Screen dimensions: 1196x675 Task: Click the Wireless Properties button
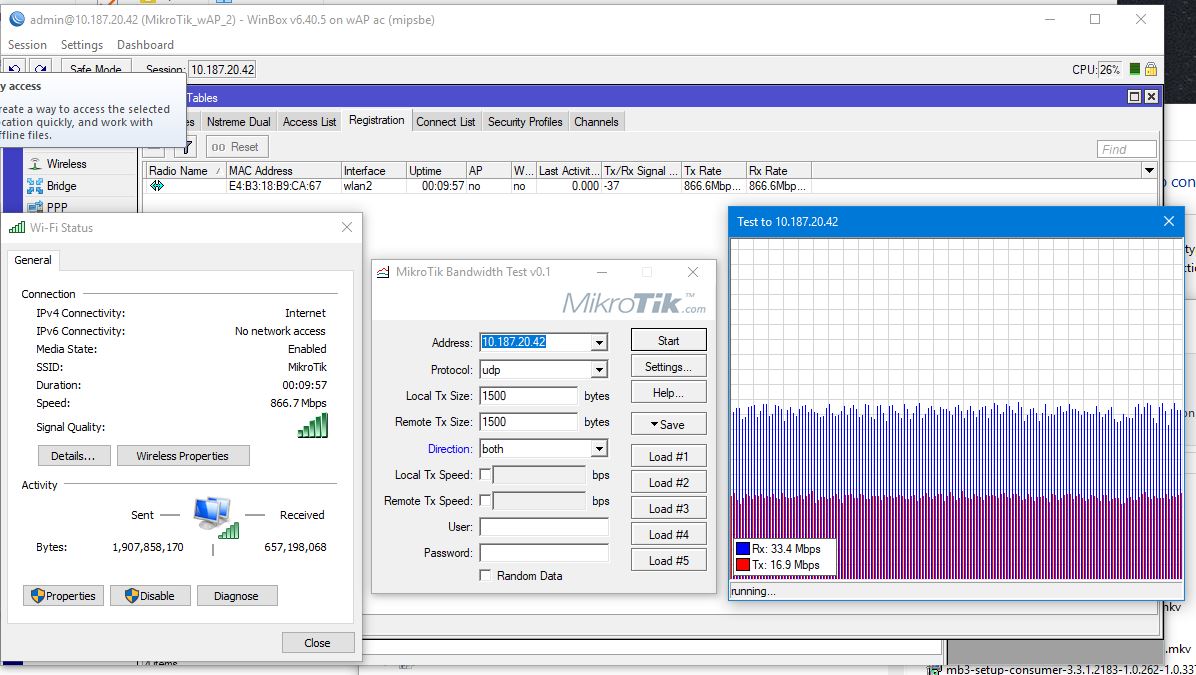(183, 456)
